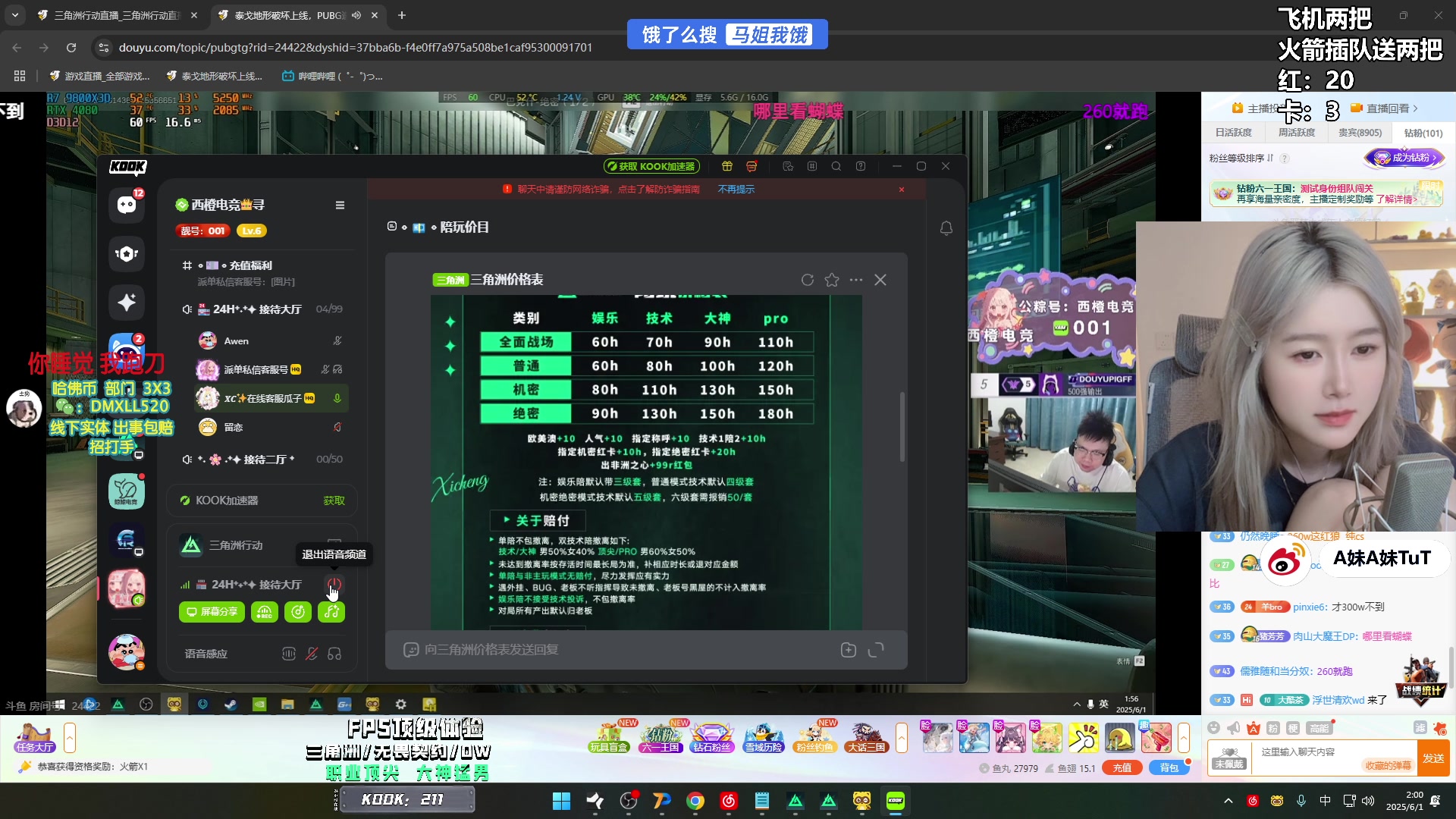The width and height of the screenshot is (1456, 819).
Task: Click the Douyu chat list scrollbar
Action: [x=1451, y=667]
